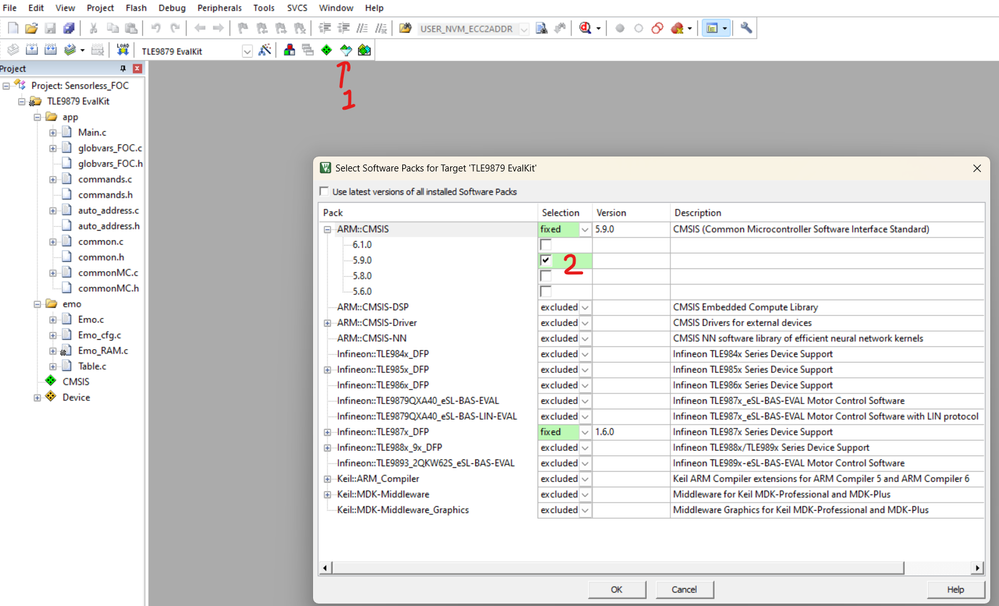Viewport: 999px width, 606px height.
Task: Insert a breakpoint using the red circle icon
Action: click(x=620, y=27)
